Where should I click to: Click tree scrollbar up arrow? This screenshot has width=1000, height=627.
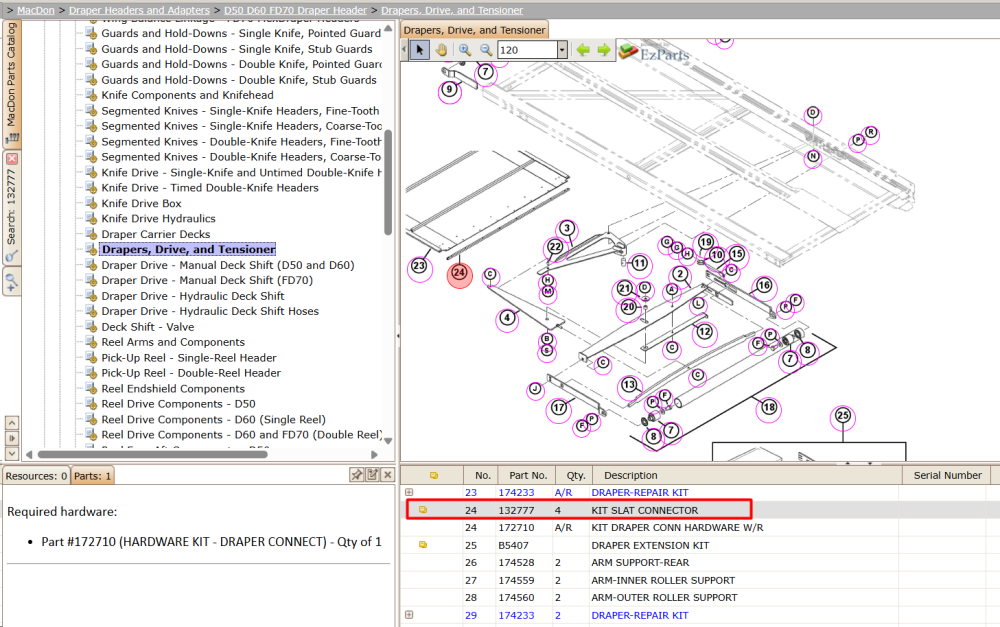(388, 27)
